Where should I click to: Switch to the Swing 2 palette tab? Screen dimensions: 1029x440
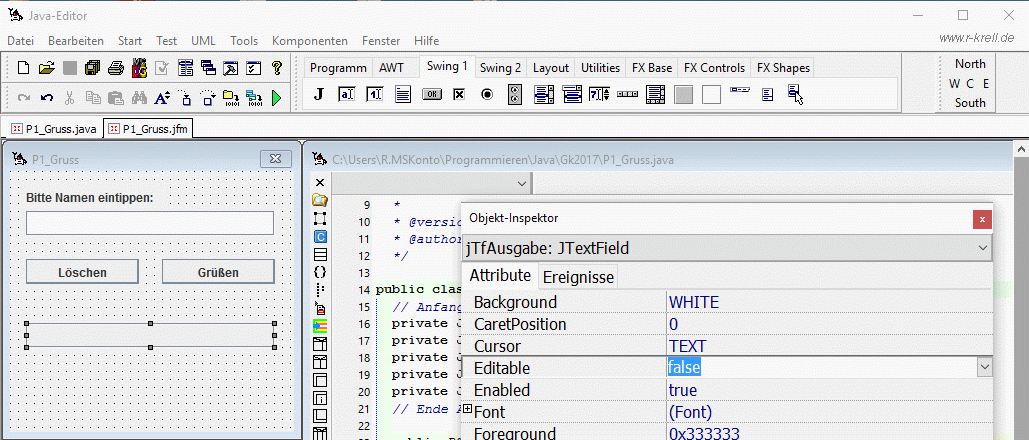click(500, 68)
